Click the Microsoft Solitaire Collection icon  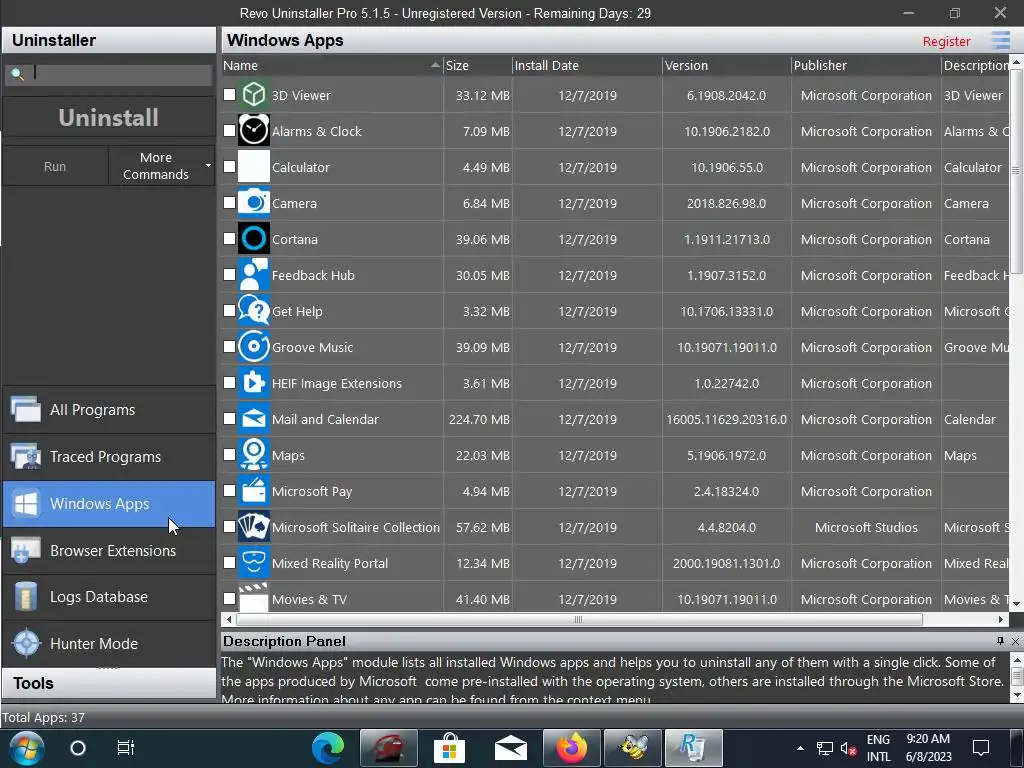[253, 526]
